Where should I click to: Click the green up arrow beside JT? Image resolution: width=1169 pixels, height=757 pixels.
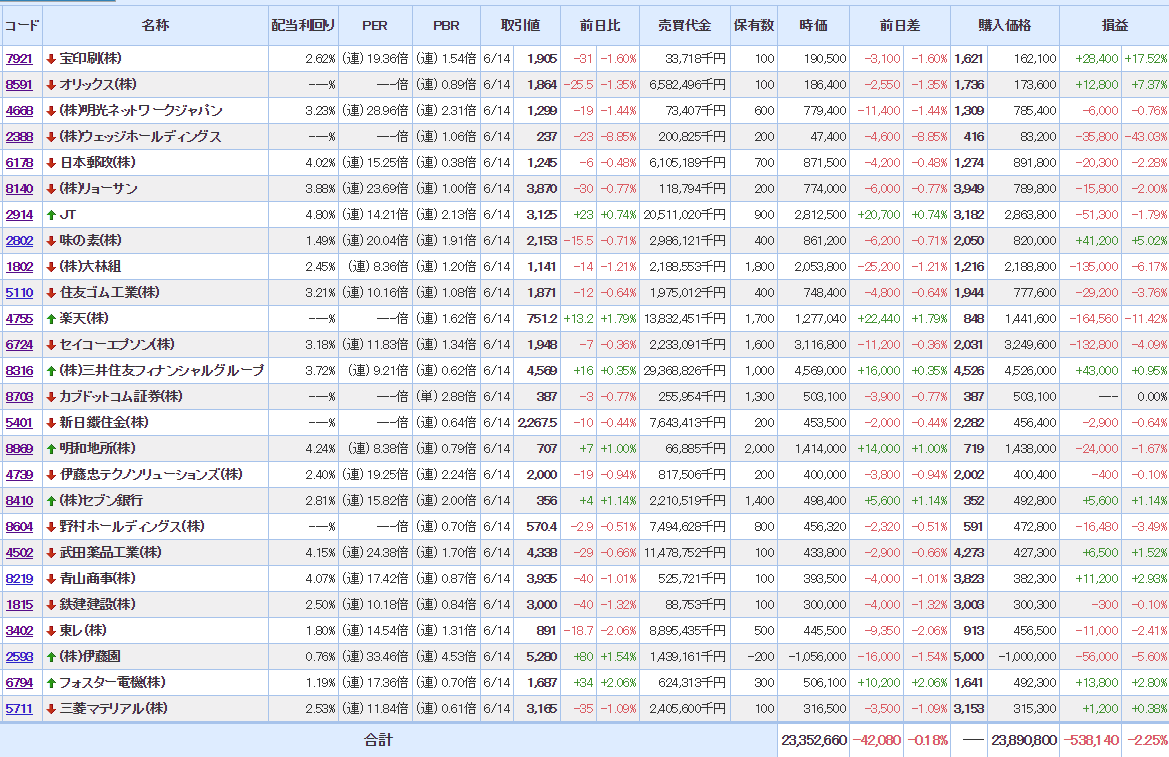[51, 214]
